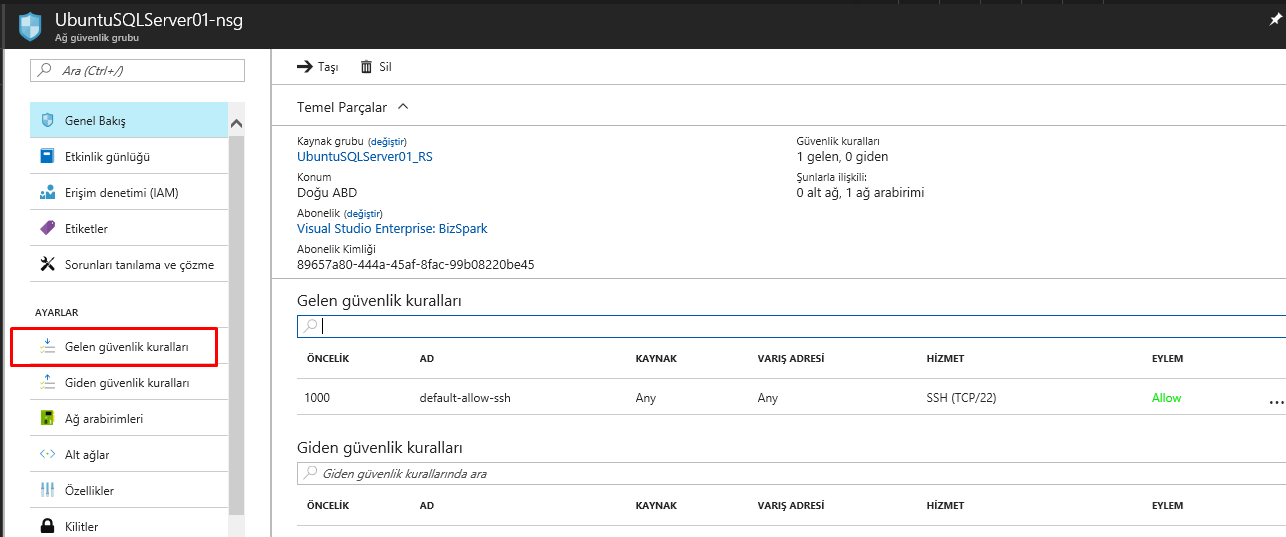Click the Kilitler padlock icon
The width and height of the screenshot is (1286, 537).
[x=47, y=526]
